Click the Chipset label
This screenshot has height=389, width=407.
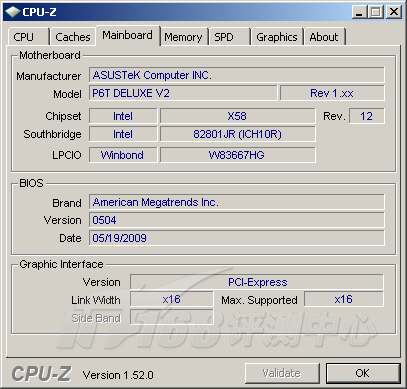(63, 116)
